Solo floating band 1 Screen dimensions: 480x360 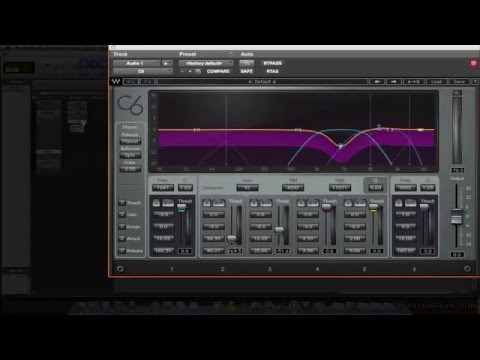click(x=156, y=203)
